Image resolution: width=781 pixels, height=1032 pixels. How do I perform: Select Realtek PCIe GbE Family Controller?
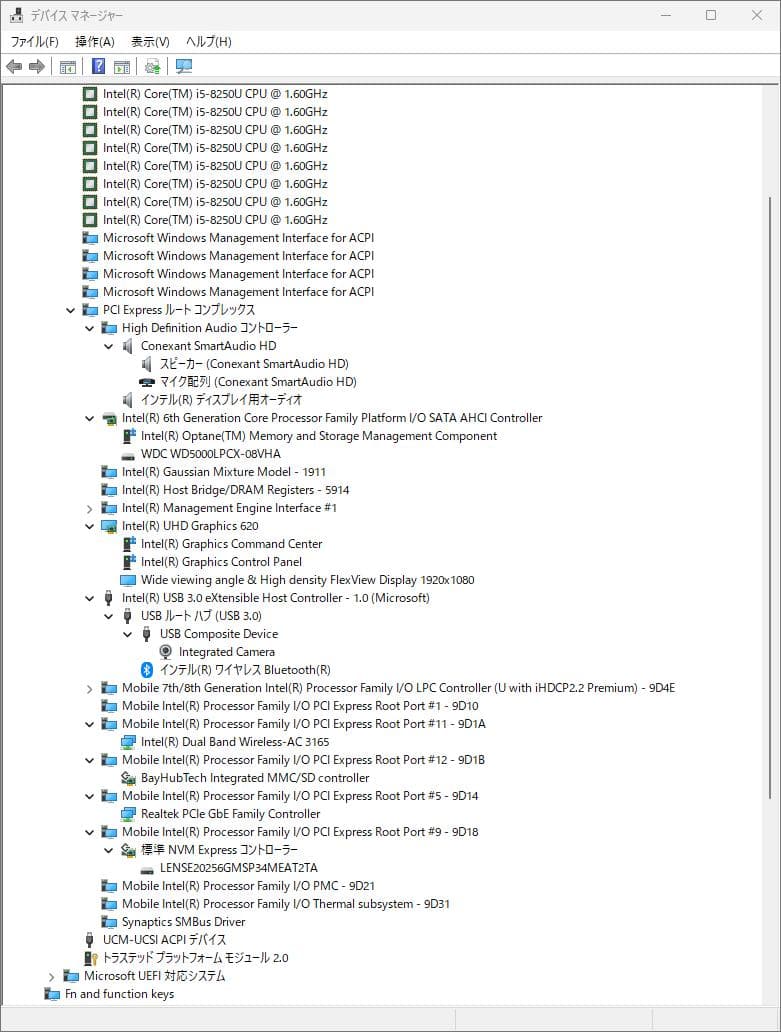click(230, 814)
